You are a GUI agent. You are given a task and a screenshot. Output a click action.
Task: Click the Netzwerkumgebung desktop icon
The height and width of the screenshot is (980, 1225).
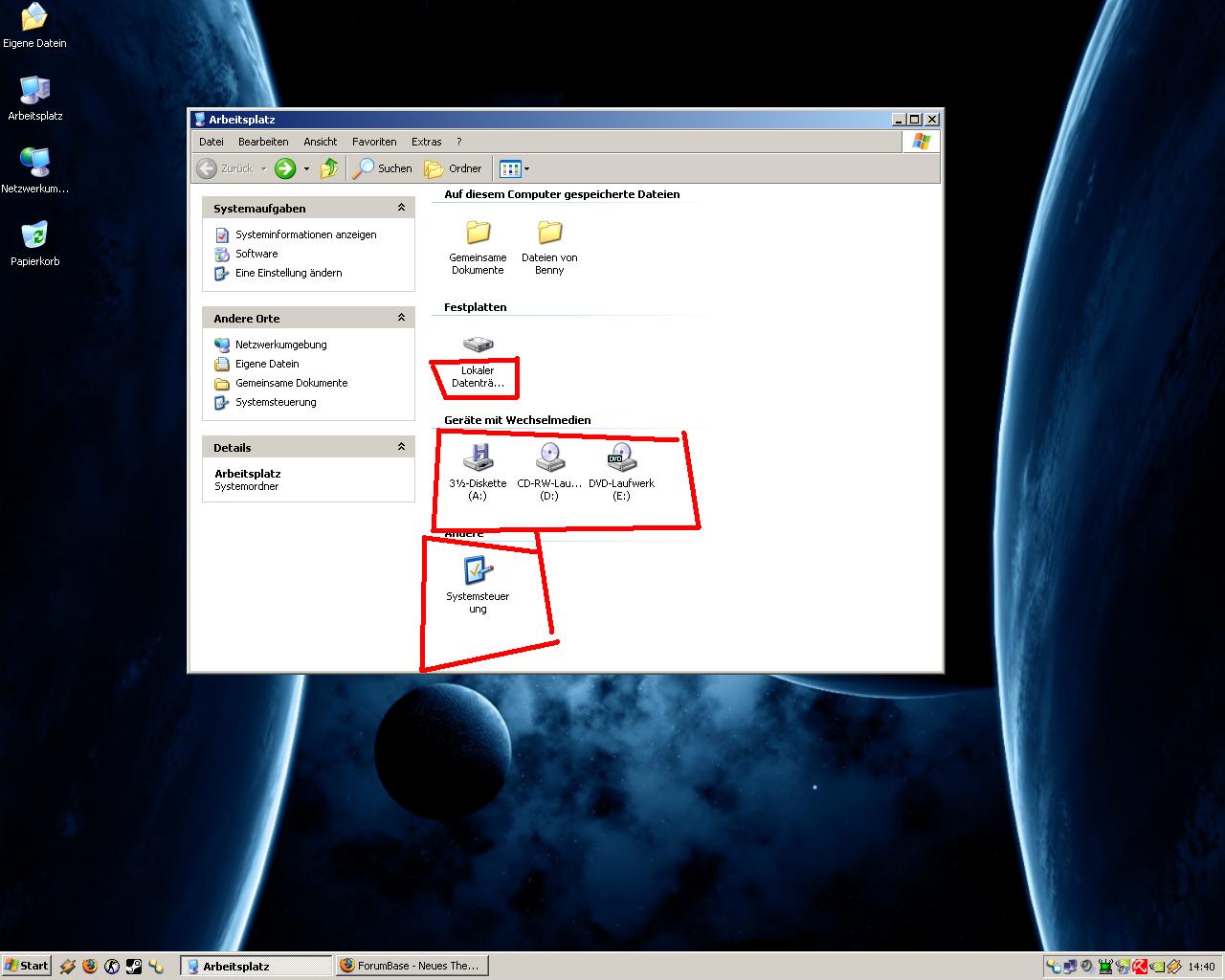[34, 170]
